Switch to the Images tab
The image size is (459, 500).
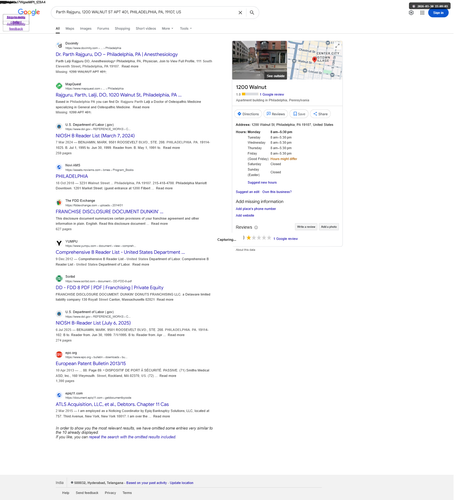(x=86, y=29)
